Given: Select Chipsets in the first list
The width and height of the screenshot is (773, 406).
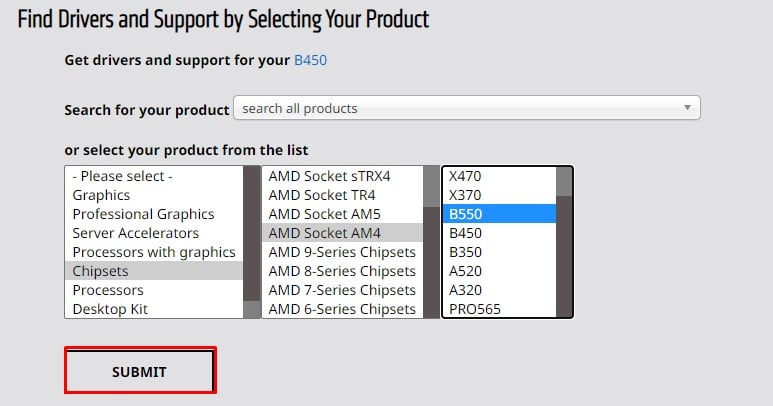Looking at the screenshot, I should tap(101, 271).
